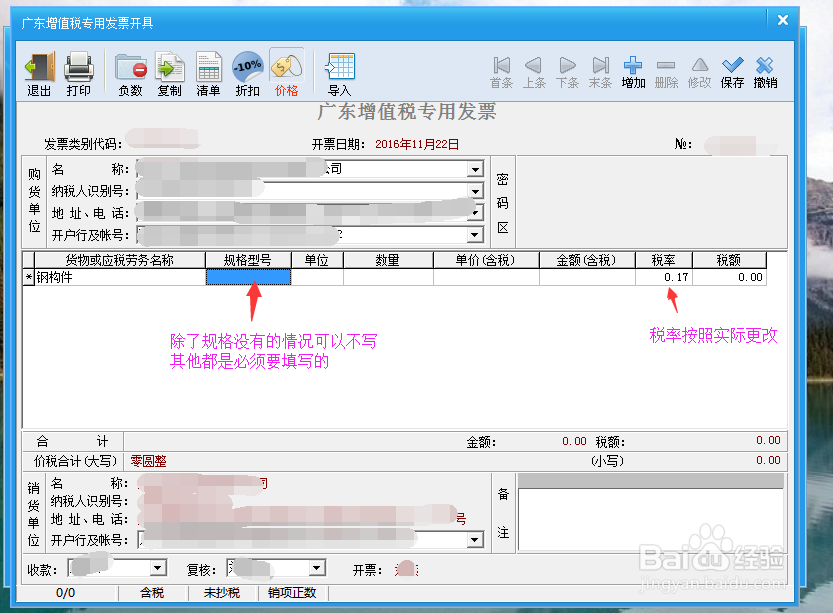Viewport: 833px width, 613px height.
Task: Click the 密码区 cipher area box
Action: tap(652, 202)
